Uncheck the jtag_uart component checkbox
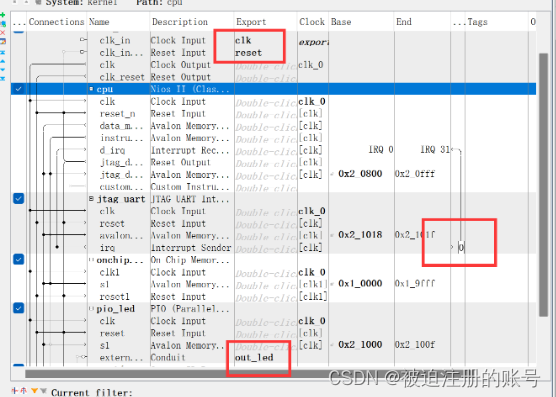This screenshot has height=397, width=556. pos(18,198)
